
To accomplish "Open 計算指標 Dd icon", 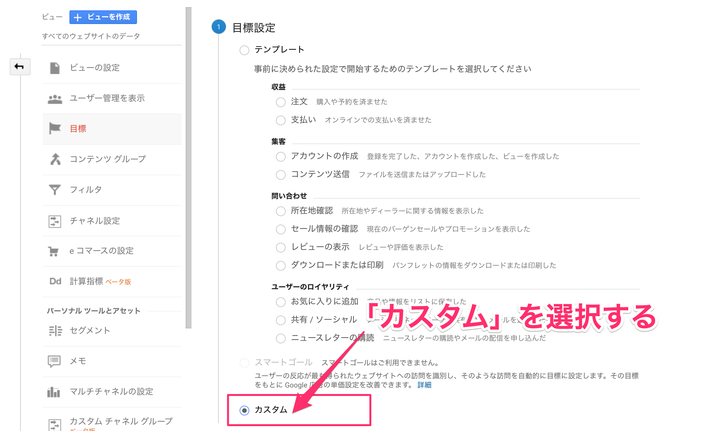I will [54, 281].
